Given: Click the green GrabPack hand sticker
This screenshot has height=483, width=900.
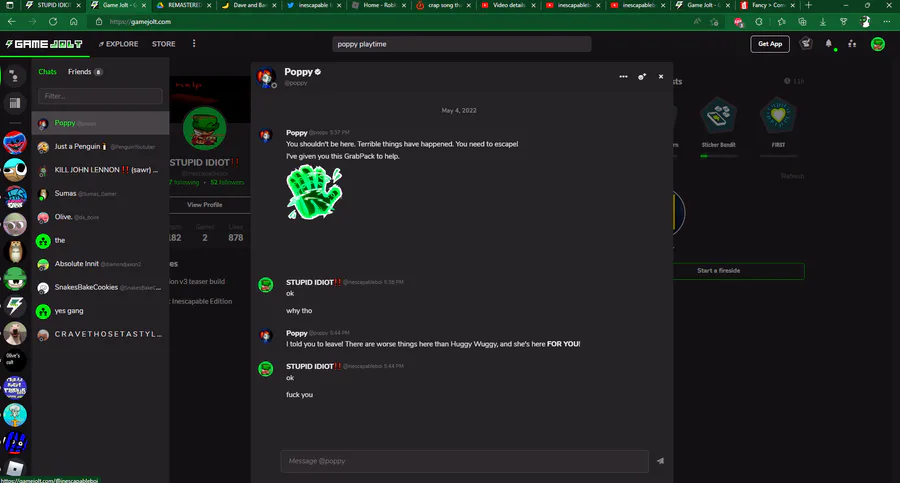Looking at the screenshot, I should (314, 192).
